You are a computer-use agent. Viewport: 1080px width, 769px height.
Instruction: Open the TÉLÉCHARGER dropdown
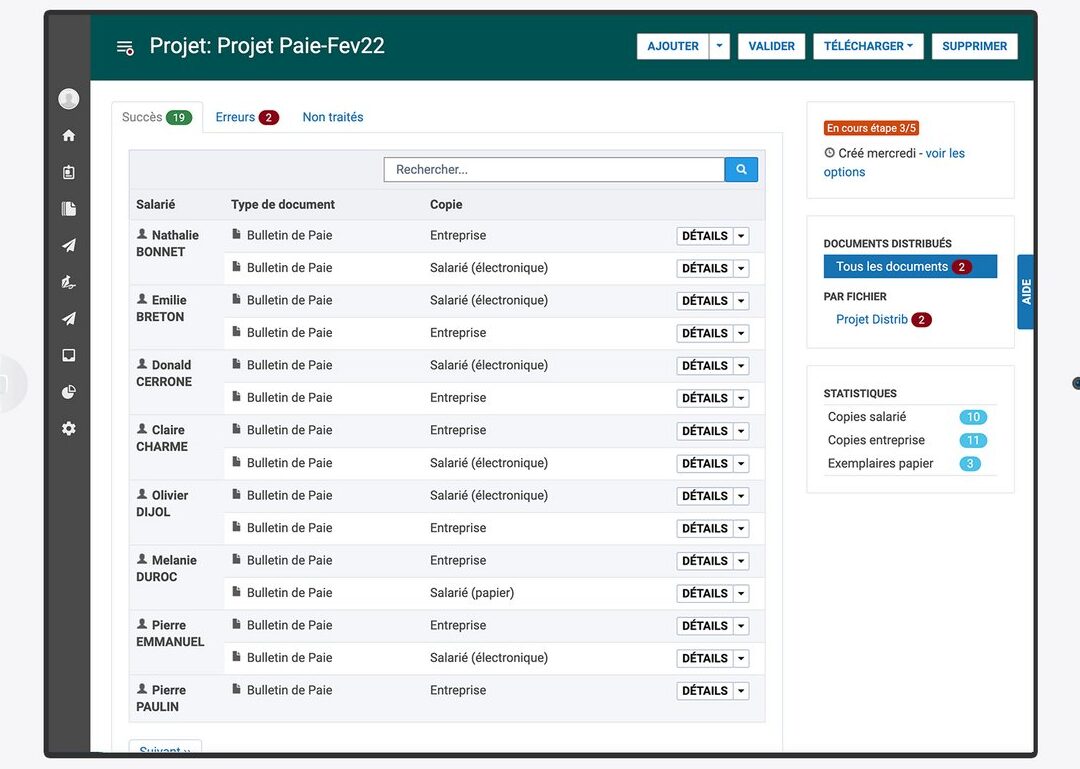pyautogui.click(x=868, y=46)
